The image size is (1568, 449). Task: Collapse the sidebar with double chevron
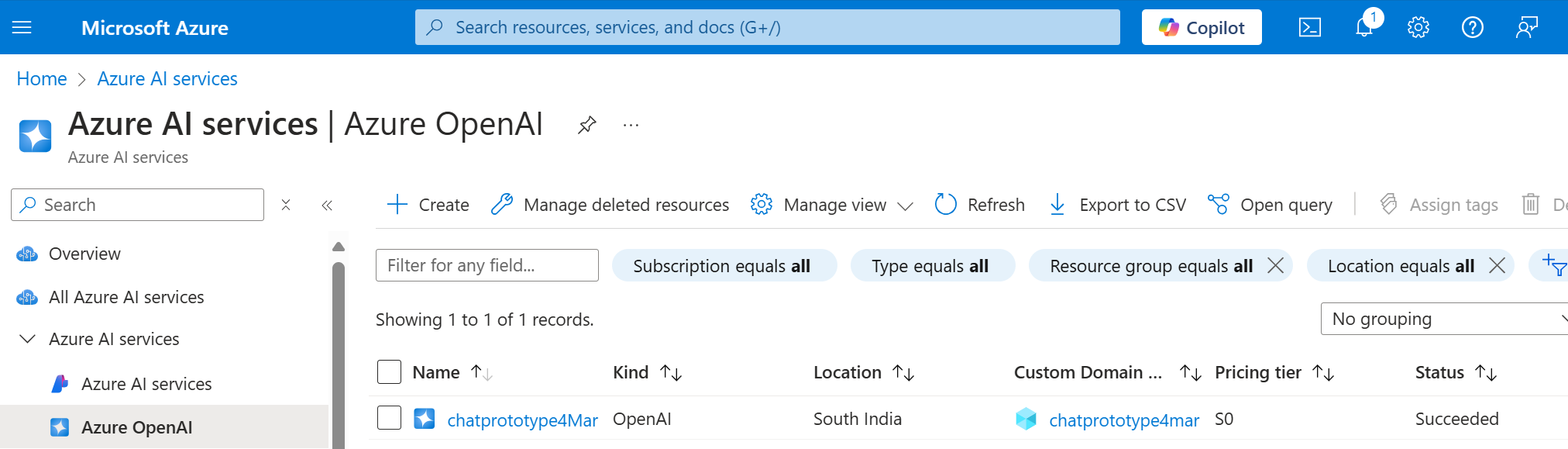[327, 205]
